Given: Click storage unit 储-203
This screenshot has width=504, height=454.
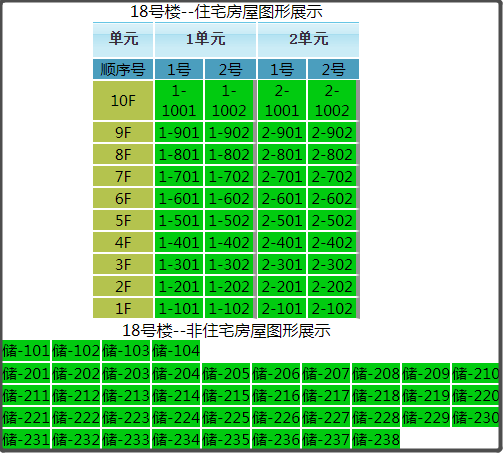Looking at the screenshot, I should coord(126,373).
